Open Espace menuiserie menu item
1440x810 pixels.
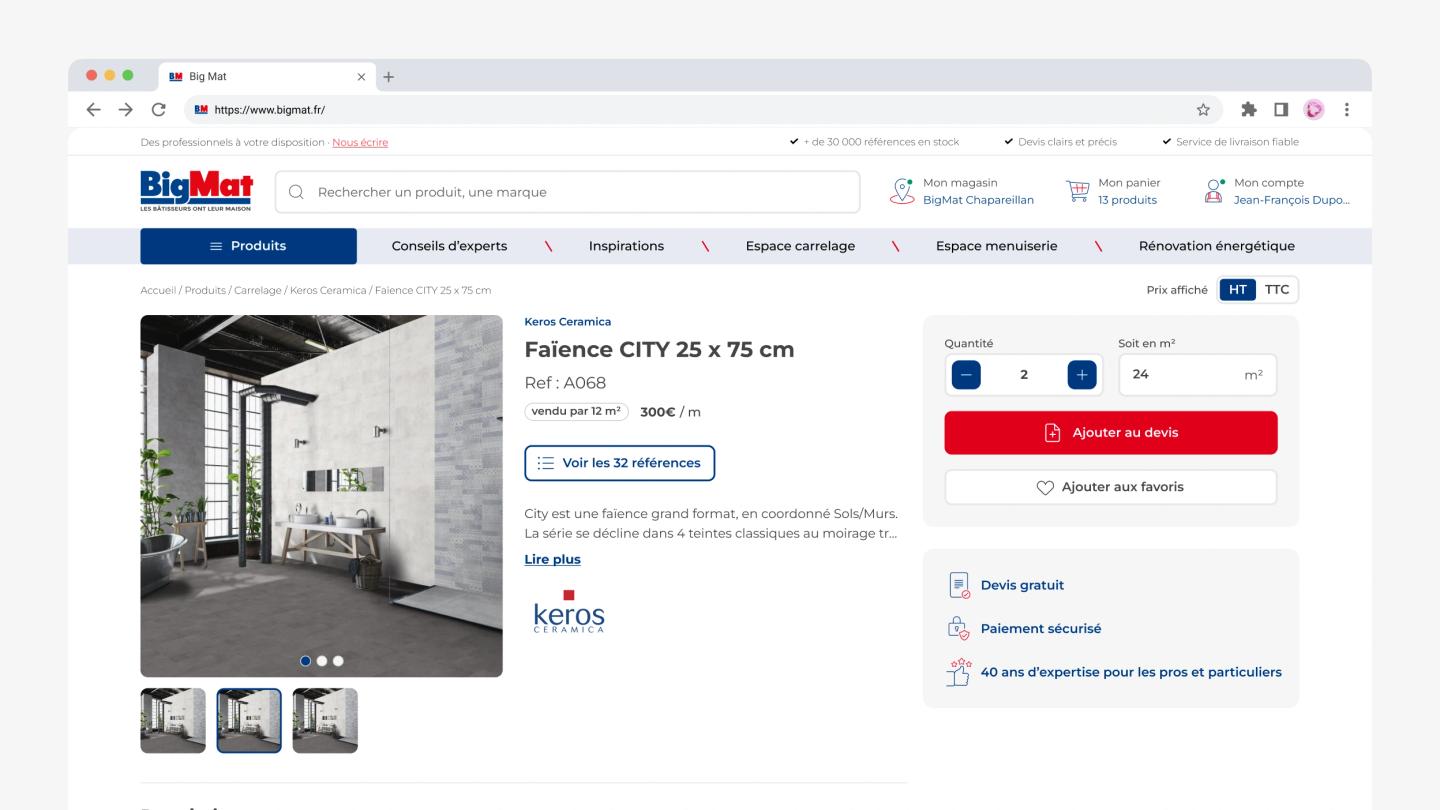996,246
